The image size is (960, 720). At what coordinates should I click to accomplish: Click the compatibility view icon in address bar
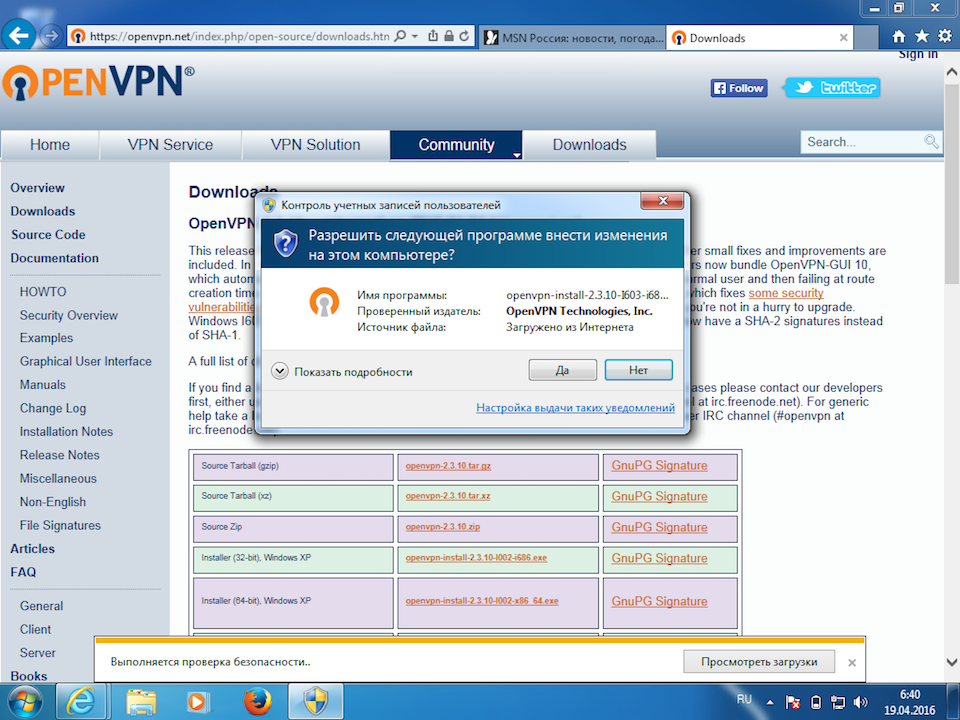(x=433, y=36)
